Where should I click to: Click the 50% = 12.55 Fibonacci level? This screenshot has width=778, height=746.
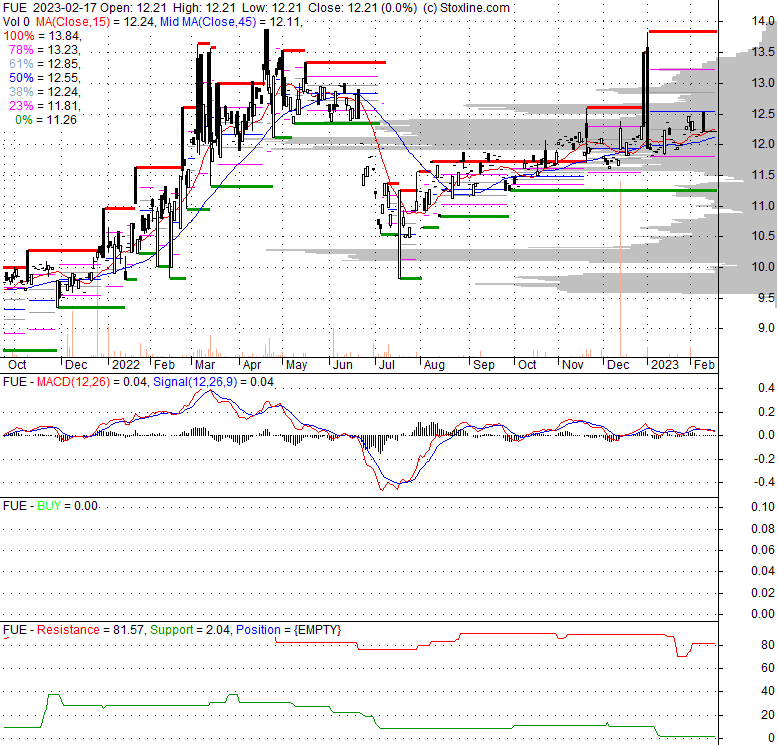tap(45, 78)
